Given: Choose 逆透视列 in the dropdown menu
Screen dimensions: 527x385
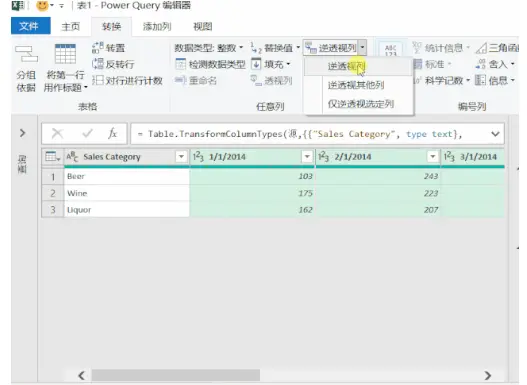Looking at the screenshot, I should point(358,66).
